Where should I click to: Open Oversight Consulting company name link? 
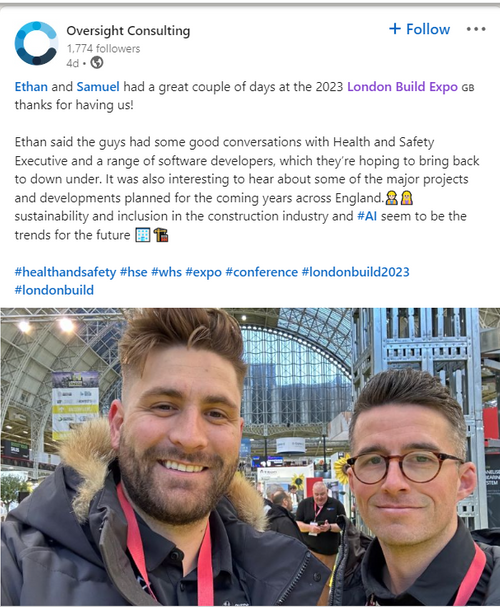coord(128,31)
